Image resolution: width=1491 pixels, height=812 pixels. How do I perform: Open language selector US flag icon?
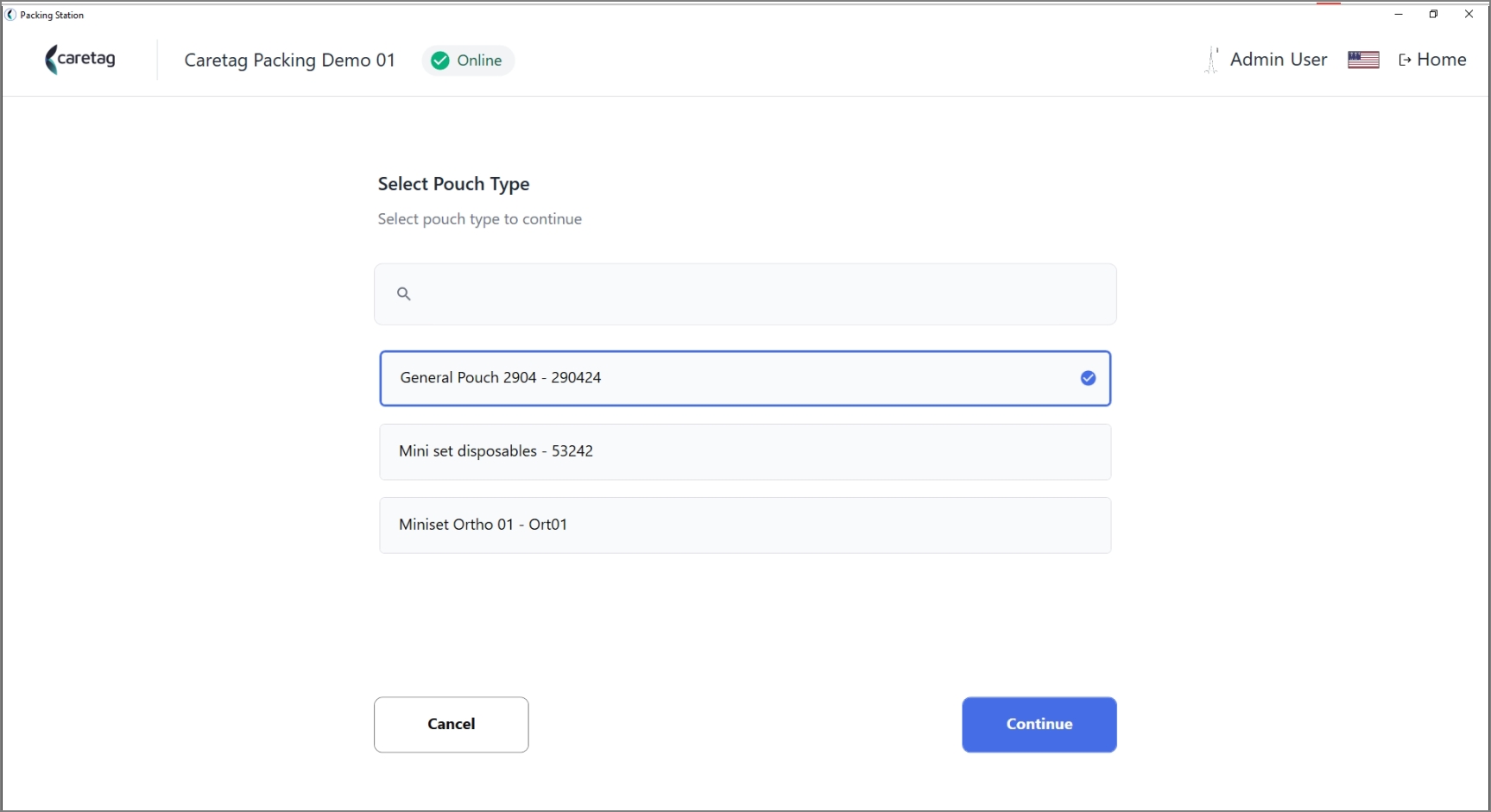(x=1363, y=60)
